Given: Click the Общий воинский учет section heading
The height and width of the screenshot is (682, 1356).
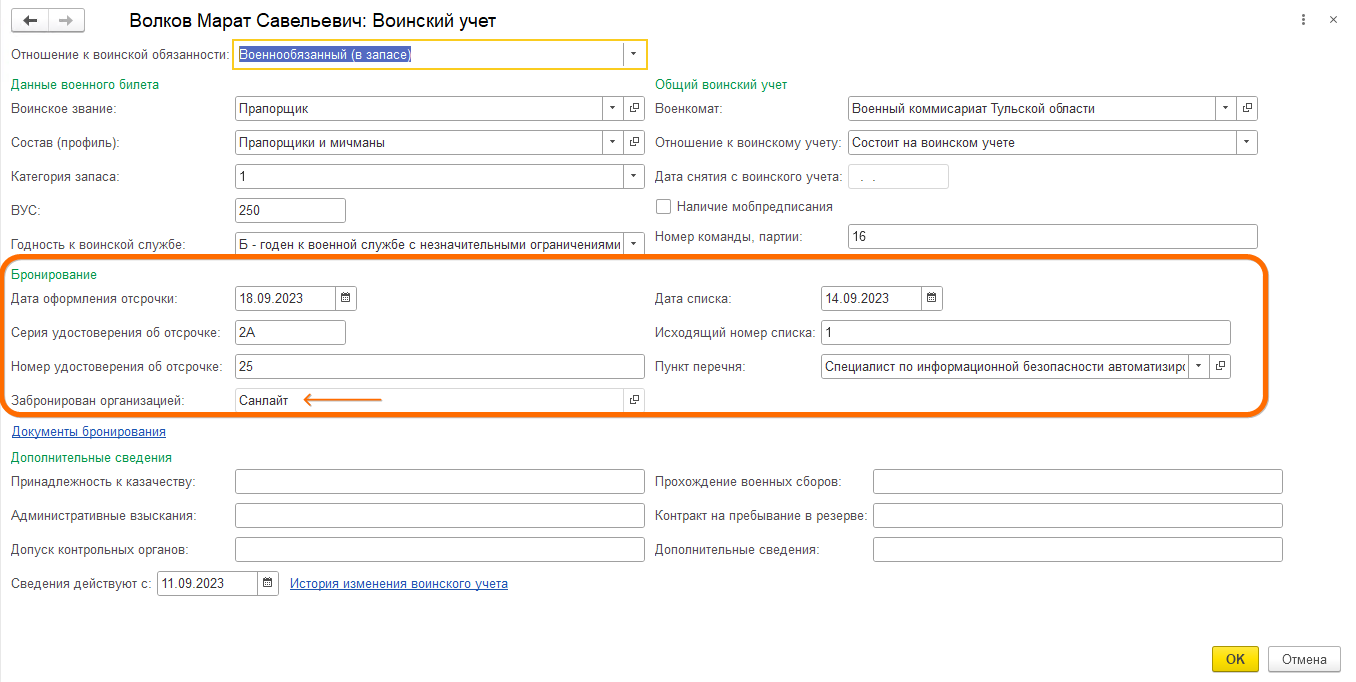Looking at the screenshot, I should 721,84.
